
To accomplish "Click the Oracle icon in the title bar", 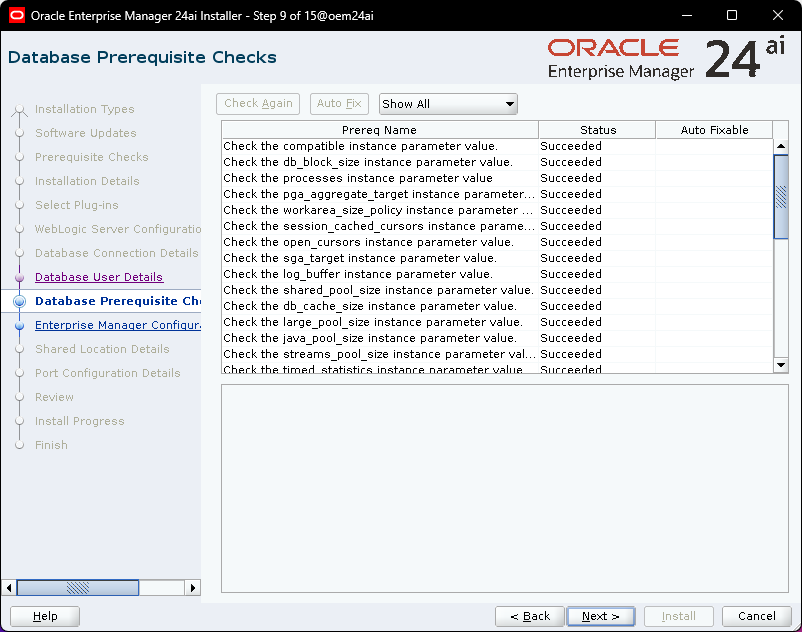I will point(16,15).
